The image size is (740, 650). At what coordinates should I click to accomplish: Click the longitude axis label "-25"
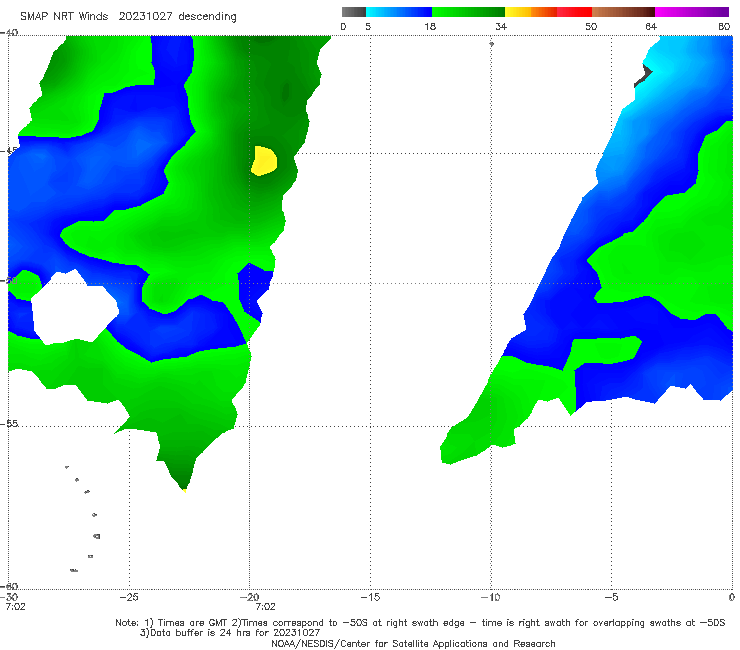point(129,597)
